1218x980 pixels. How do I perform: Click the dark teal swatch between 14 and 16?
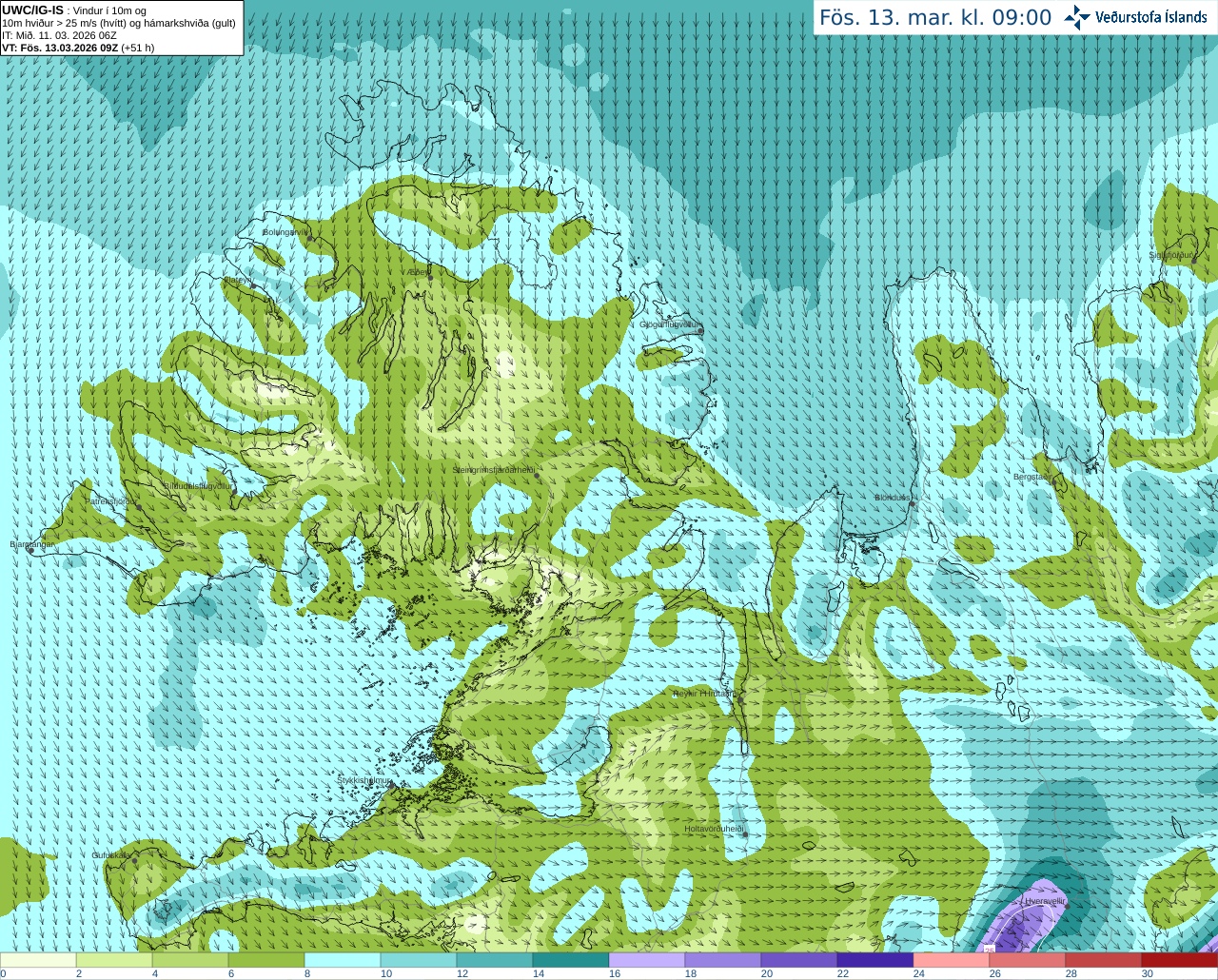(x=571, y=960)
